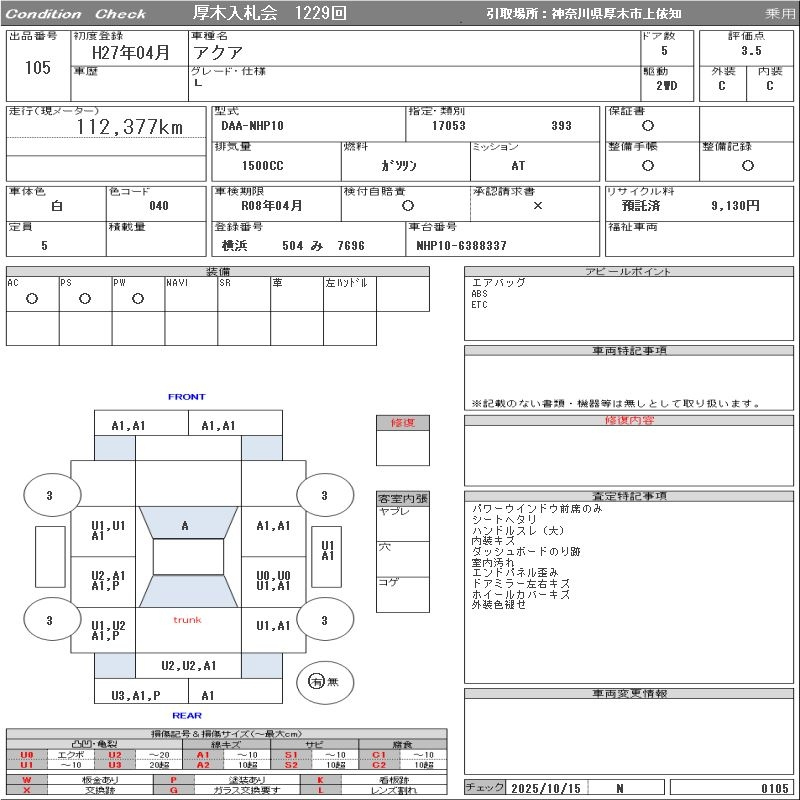Click the 乗用 label in the header
The image size is (800, 800).
tap(780, 14)
